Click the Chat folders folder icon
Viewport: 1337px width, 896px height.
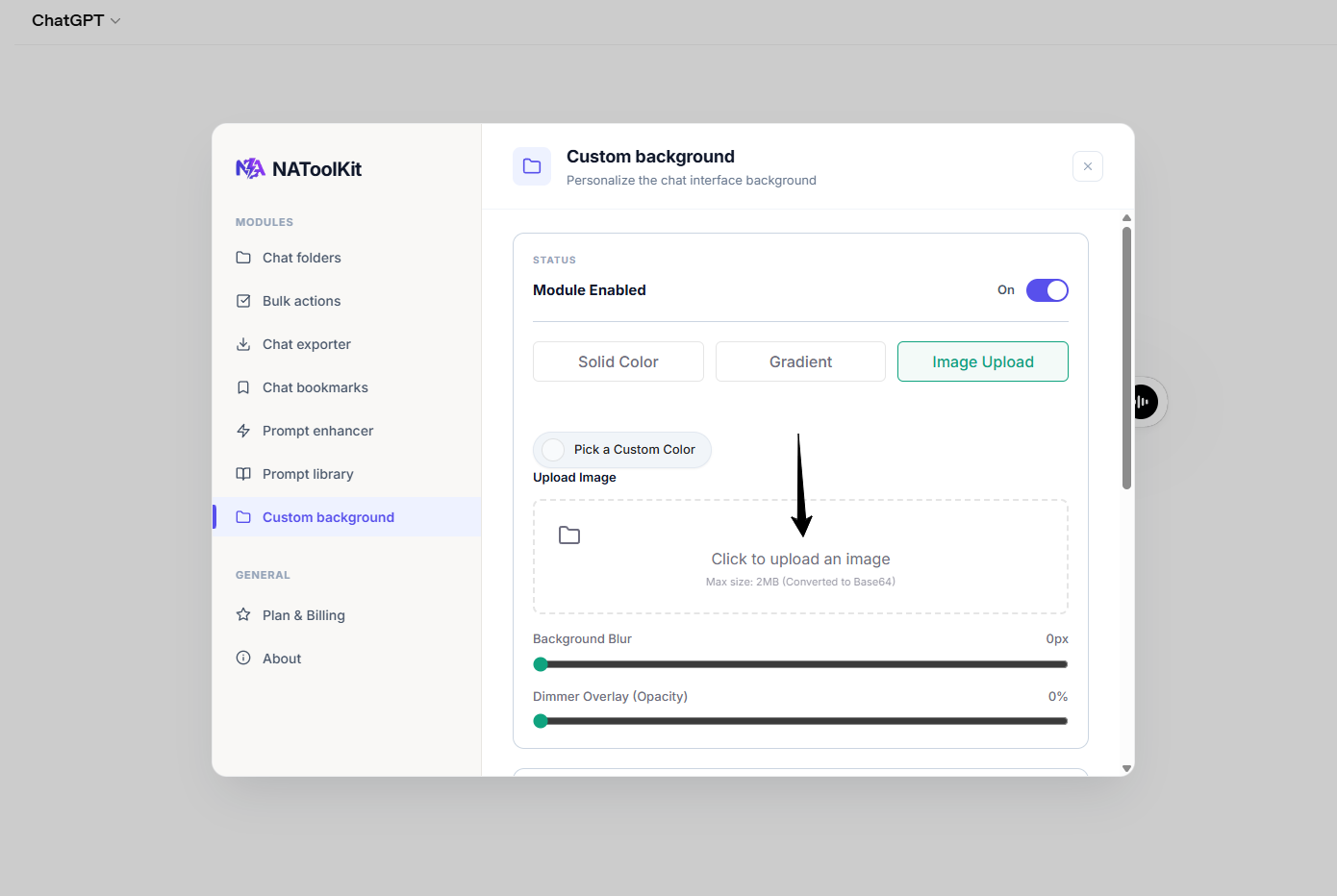click(x=243, y=258)
